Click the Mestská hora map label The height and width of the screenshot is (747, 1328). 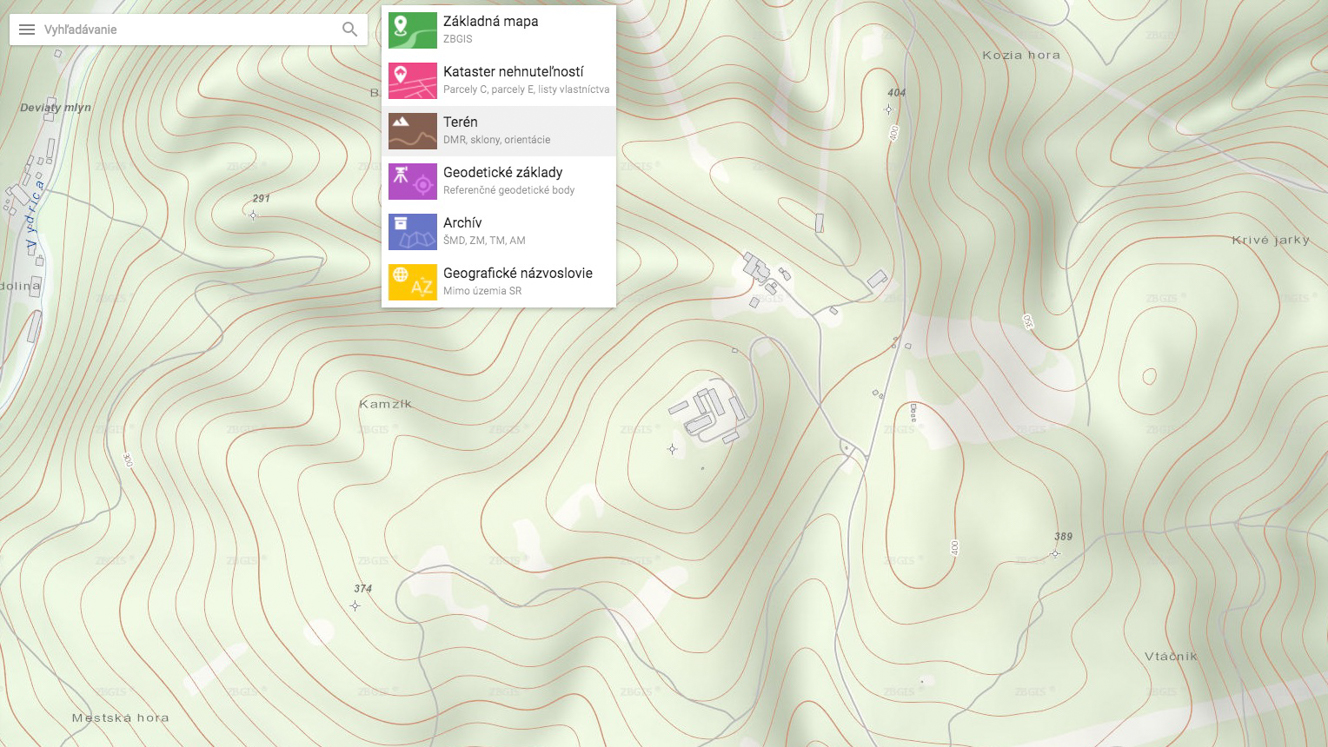[x=120, y=717]
